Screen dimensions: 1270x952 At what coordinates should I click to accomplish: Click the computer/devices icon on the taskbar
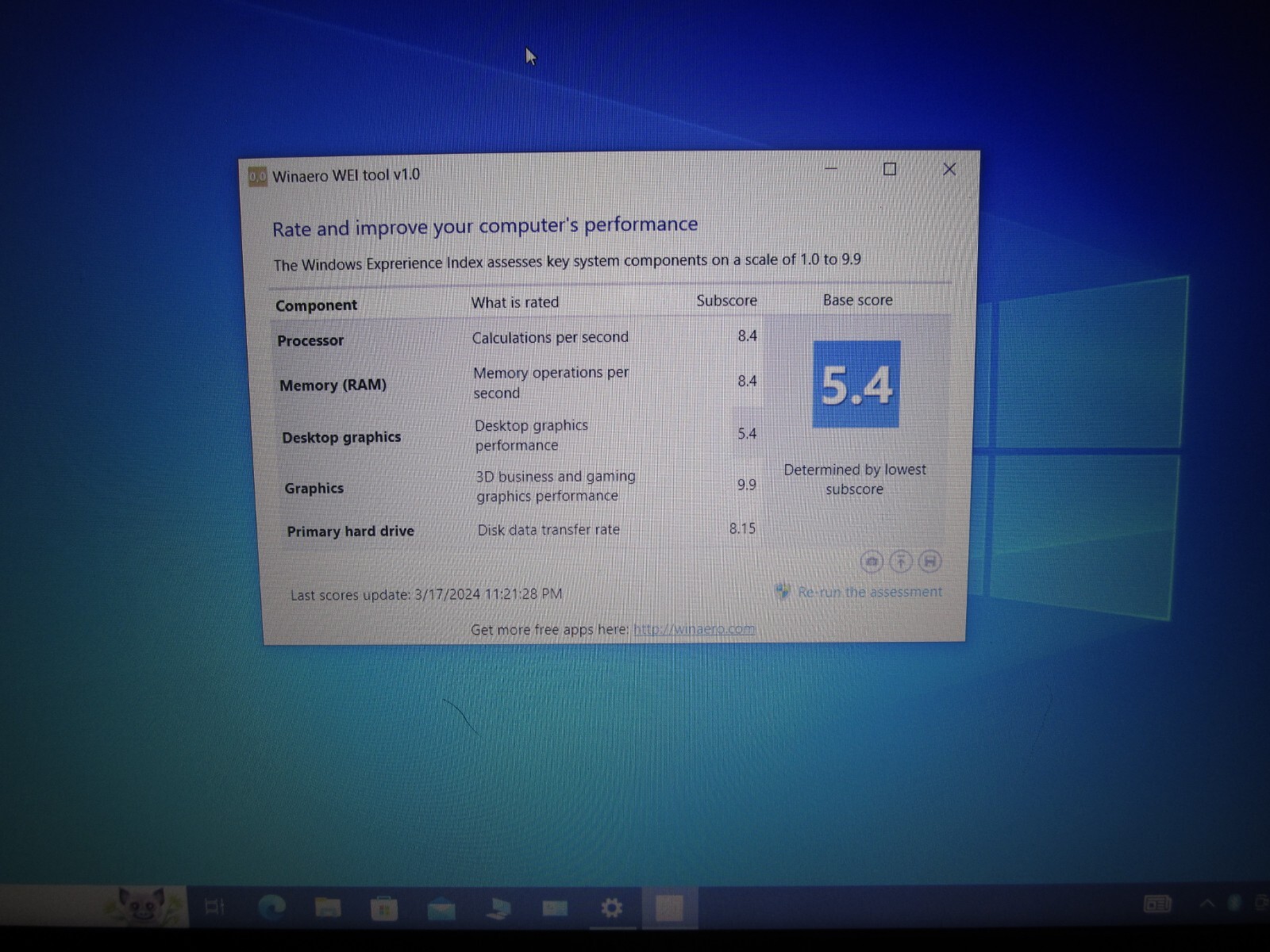498,908
